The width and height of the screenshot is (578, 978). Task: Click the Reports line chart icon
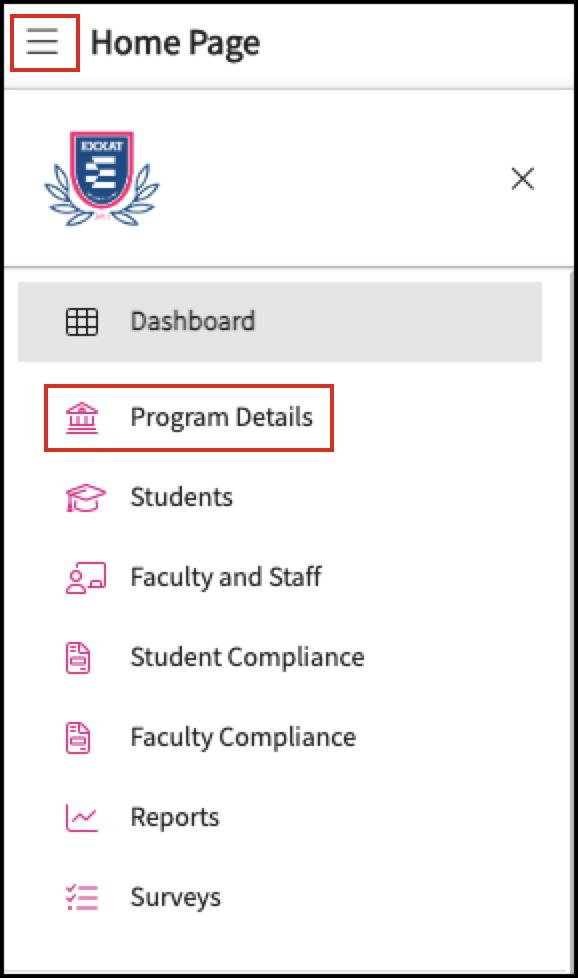pos(82,817)
